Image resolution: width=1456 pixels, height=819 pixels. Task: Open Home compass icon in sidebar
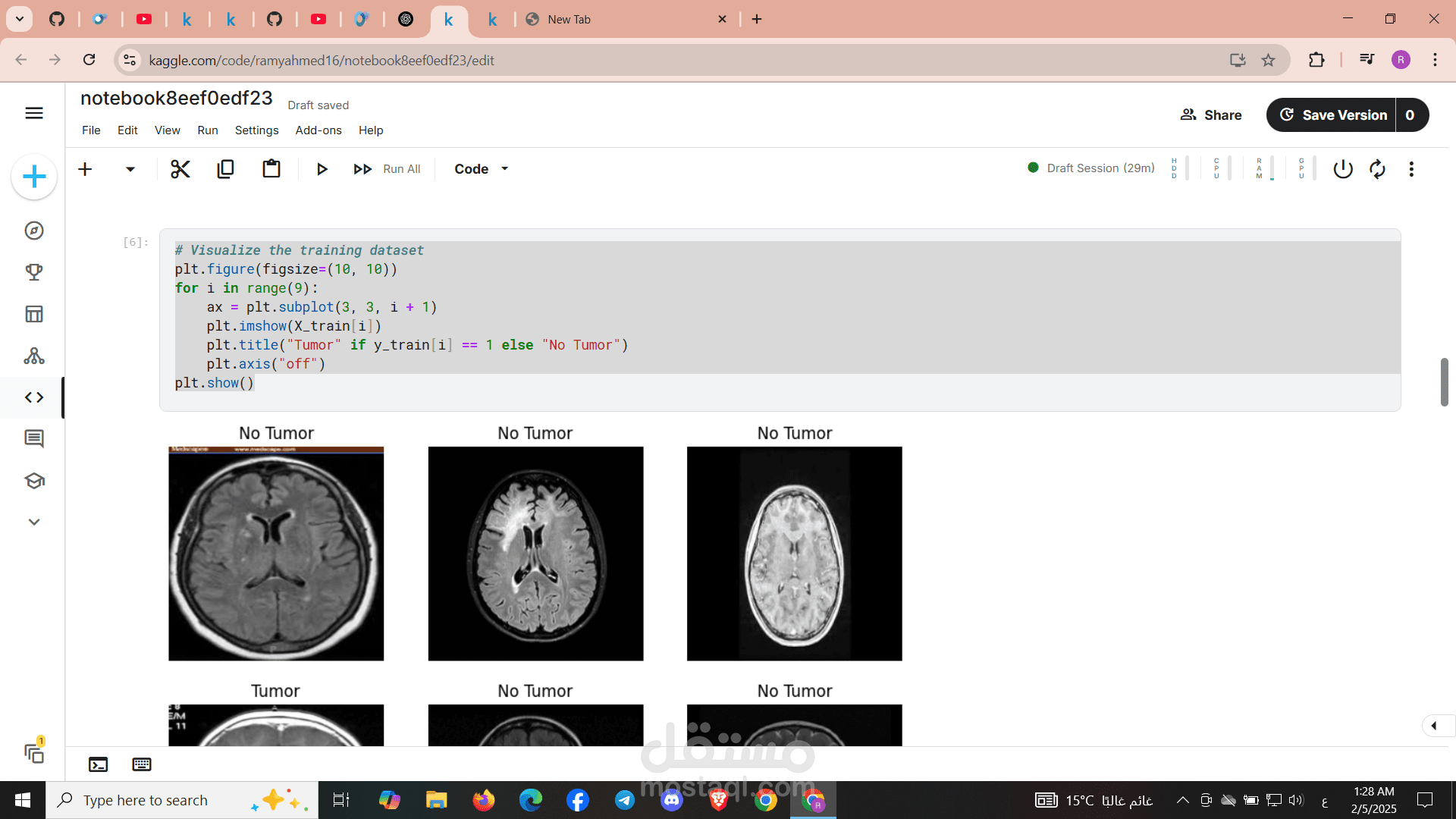tap(34, 231)
